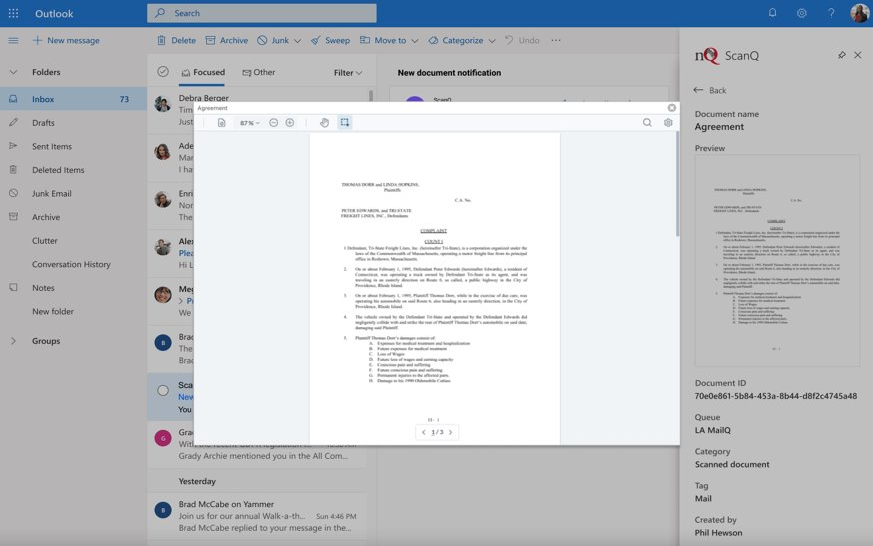873x546 pixels.
Task: Collapse the Folders section
Action: (x=13, y=72)
